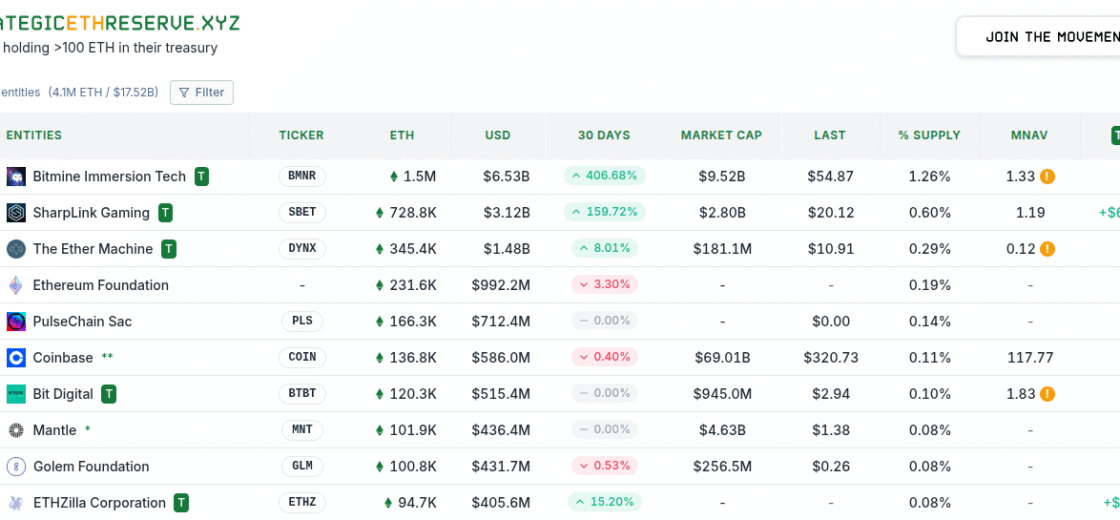Sort by the MARKET CAP column header

721,135
